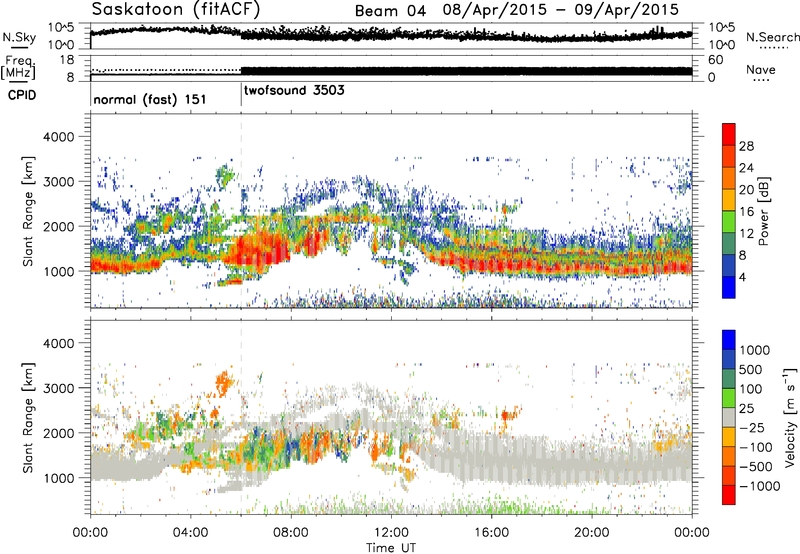Click the 'Power [dB]' color bar label

click(x=763, y=211)
